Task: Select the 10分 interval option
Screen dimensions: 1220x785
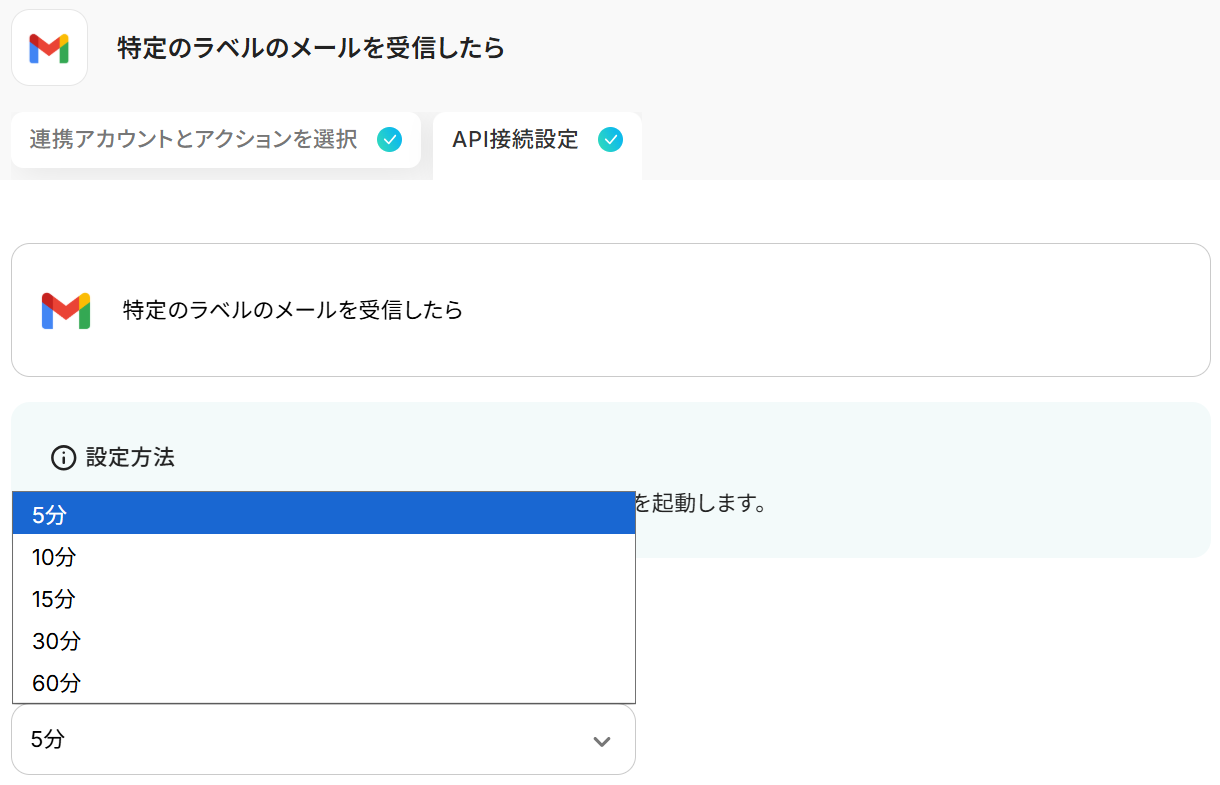Action: [323, 557]
